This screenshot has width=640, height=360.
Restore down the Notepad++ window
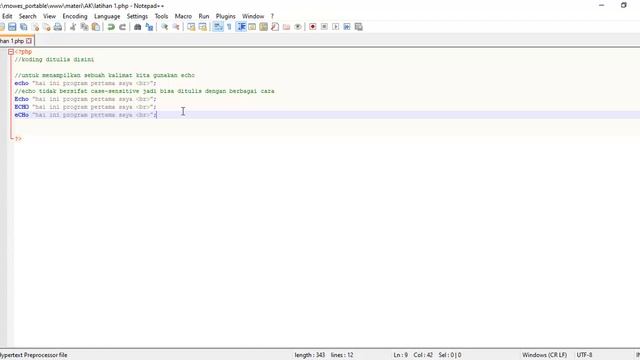tap(624, 5)
